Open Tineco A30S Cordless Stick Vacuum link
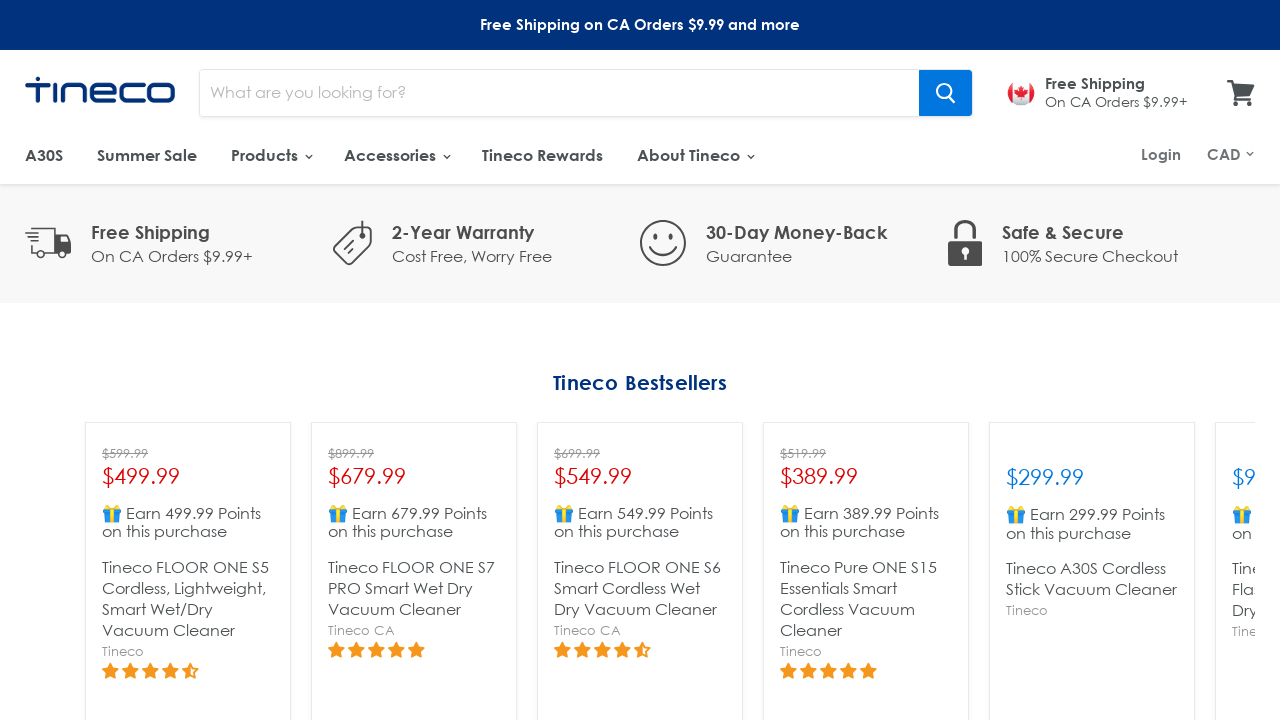The height and width of the screenshot is (720, 1280). 1091,579
